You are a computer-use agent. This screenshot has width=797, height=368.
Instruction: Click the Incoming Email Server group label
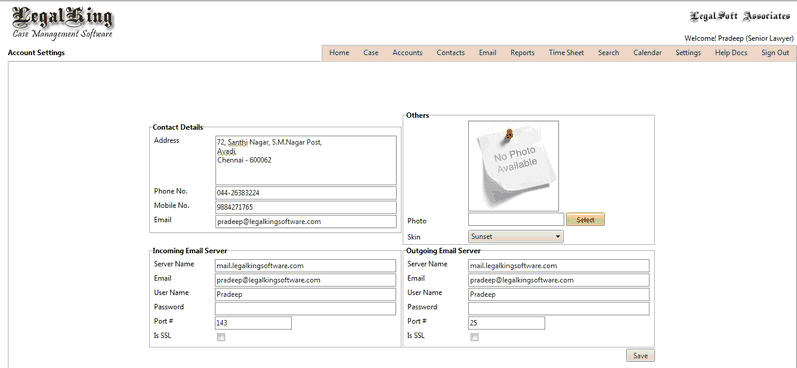[x=190, y=251]
